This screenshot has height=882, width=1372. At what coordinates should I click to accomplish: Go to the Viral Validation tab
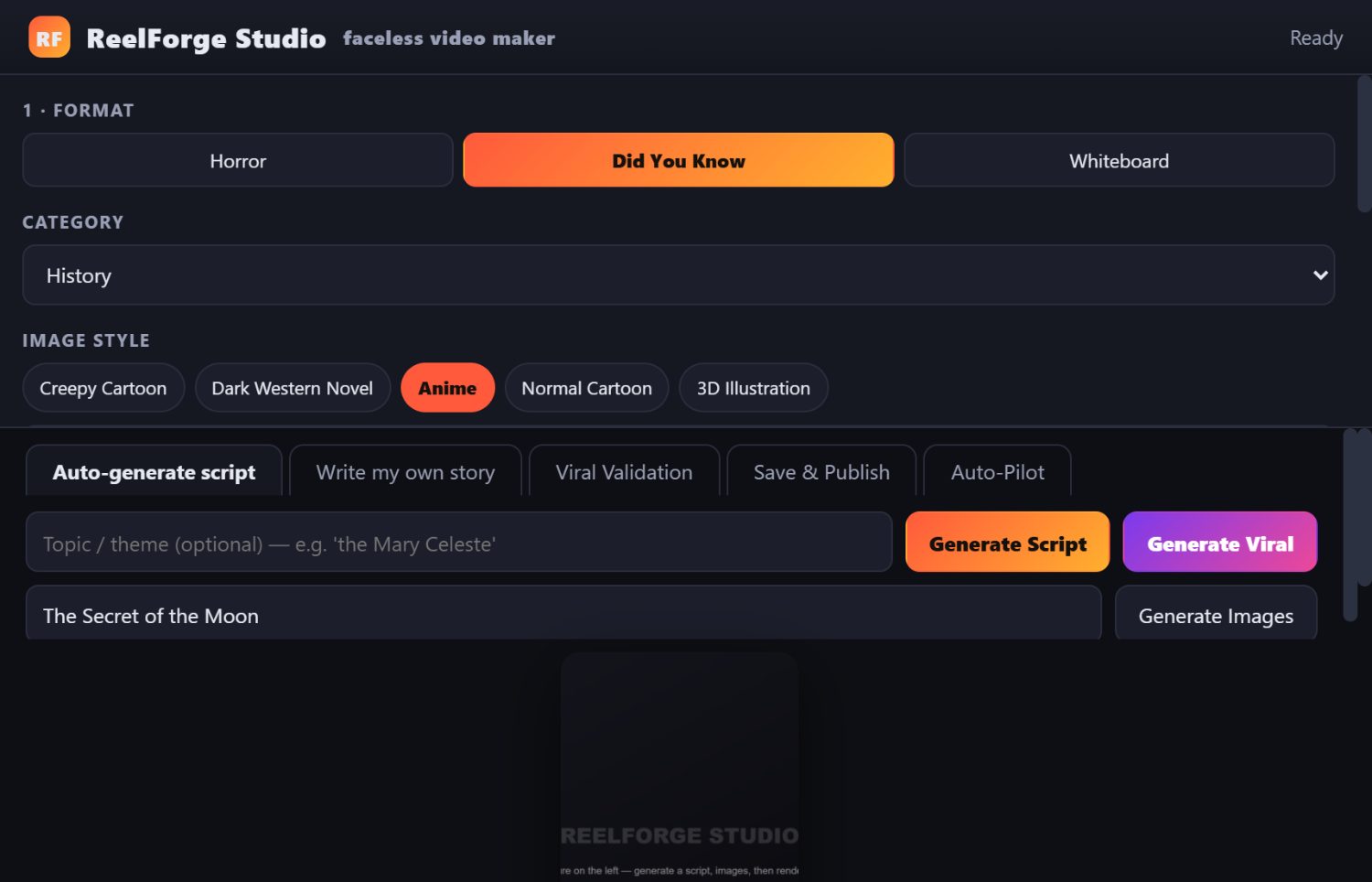pyautogui.click(x=624, y=471)
